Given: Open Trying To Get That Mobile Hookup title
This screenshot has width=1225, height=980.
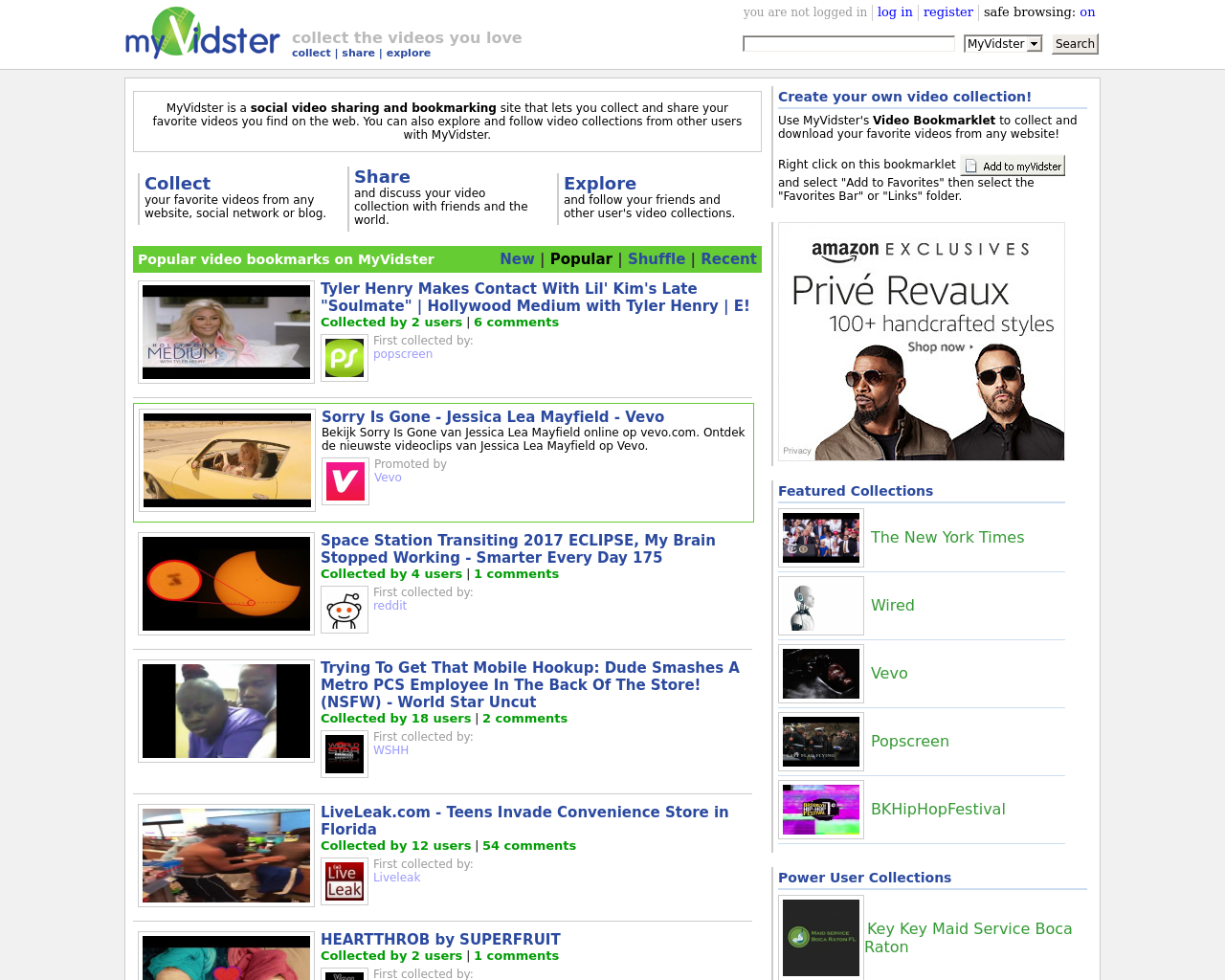Looking at the screenshot, I should click(x=530, y=685).
